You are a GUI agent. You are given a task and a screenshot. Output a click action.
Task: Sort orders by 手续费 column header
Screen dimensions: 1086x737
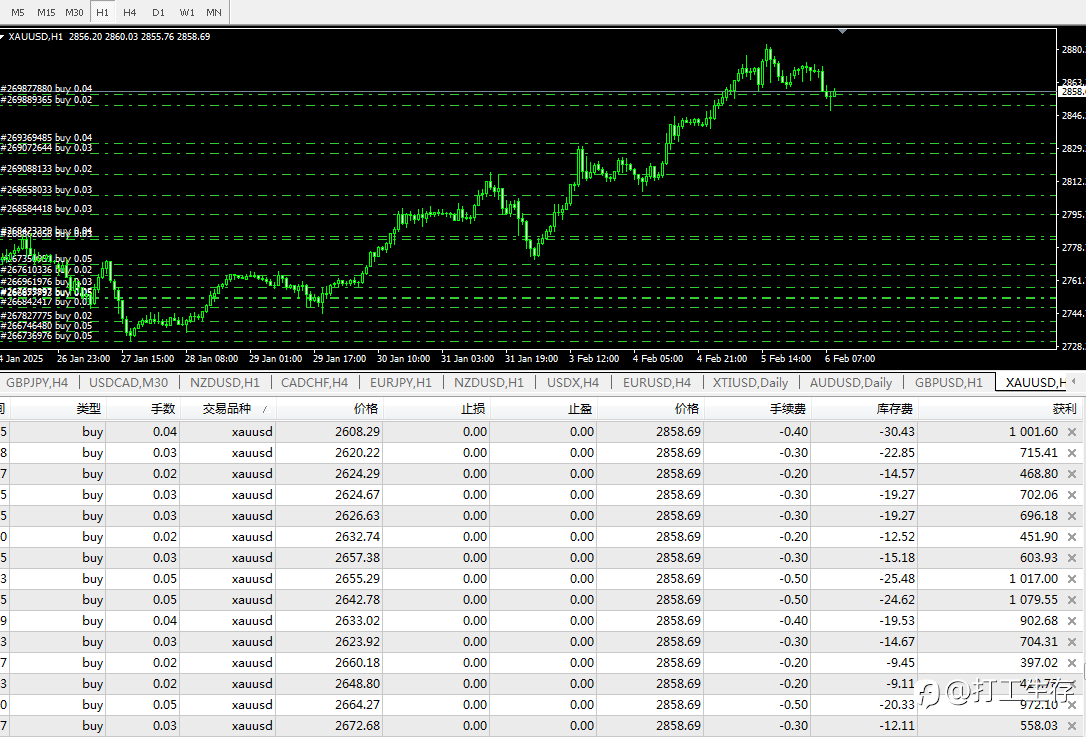click(x=787, y=409)
